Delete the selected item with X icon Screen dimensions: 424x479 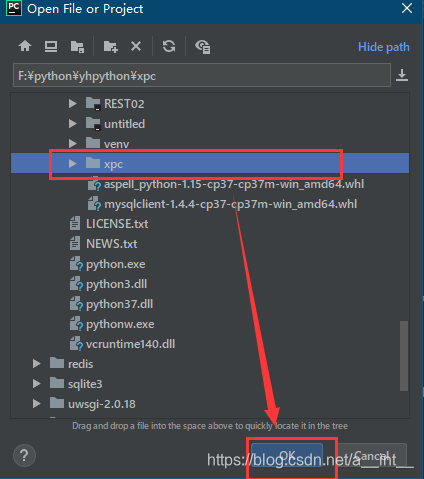click(x=136, y=46)
